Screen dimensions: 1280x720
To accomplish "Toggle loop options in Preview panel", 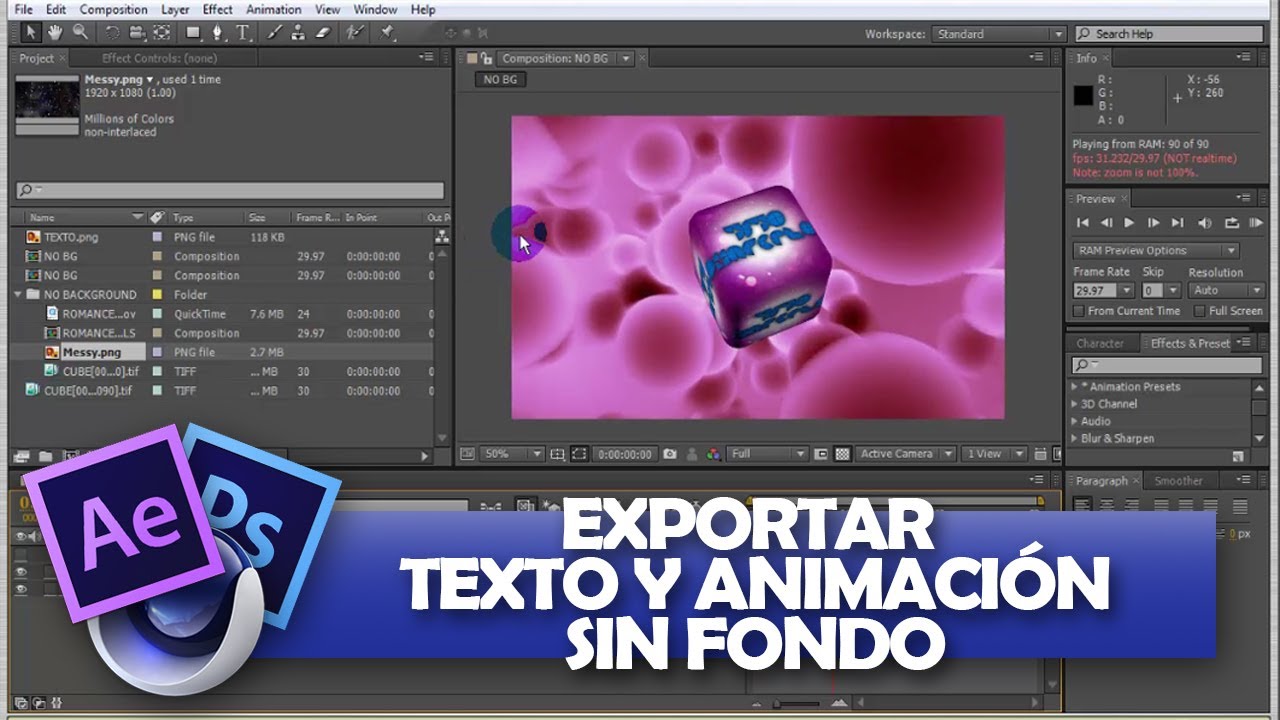I will coord(1231,223).
